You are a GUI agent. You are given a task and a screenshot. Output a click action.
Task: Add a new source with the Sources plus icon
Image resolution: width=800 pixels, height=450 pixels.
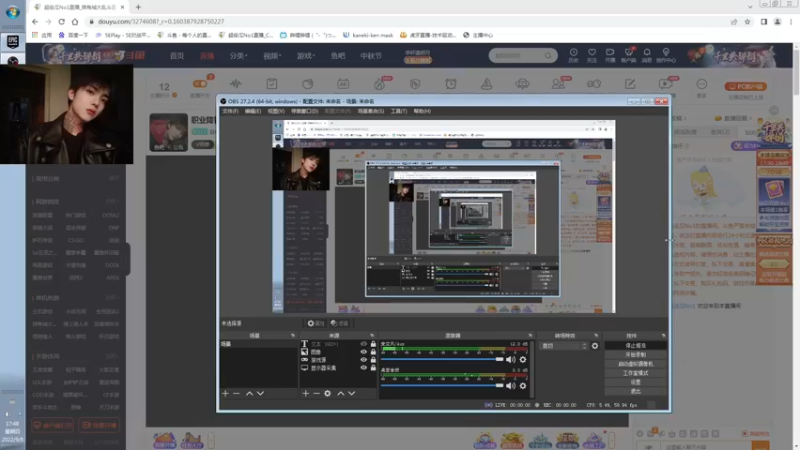(305, 393)
